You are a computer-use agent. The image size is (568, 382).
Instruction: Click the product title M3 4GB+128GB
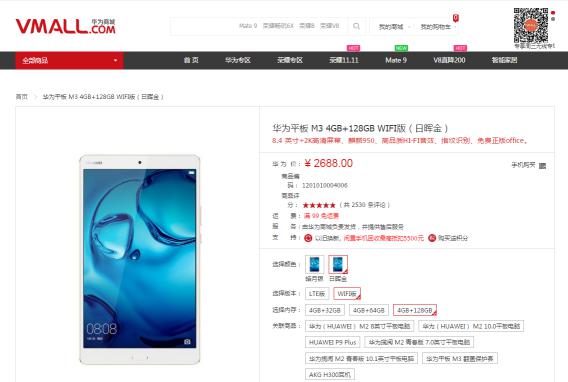pos(360,128)
